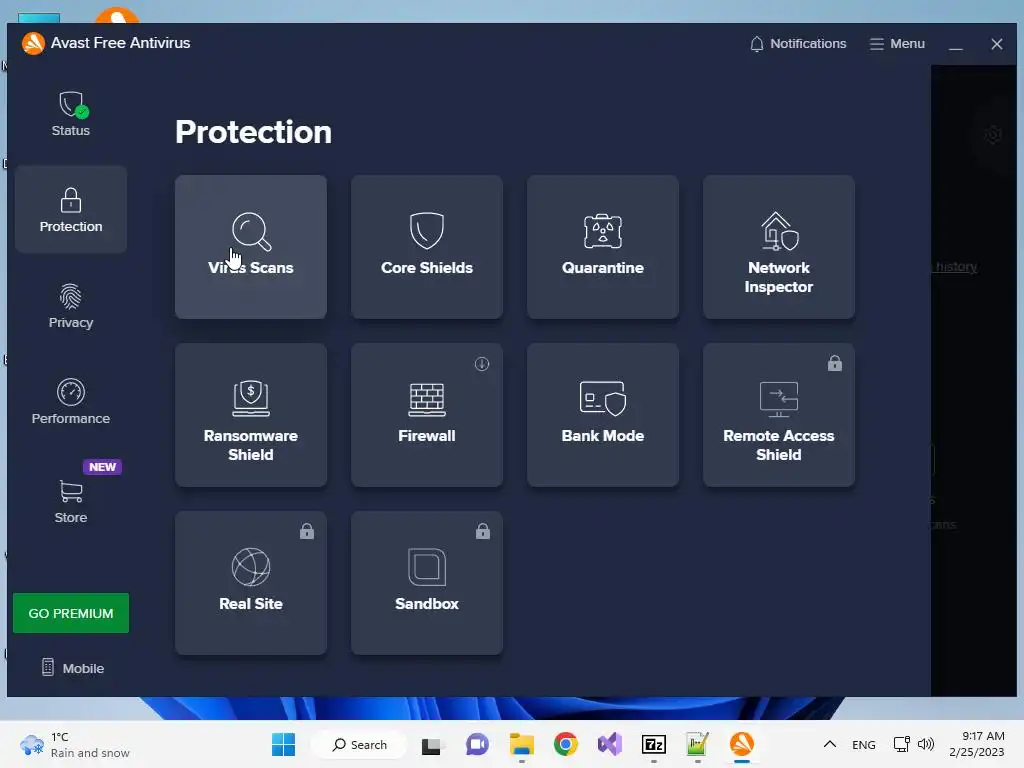
Task: Open Windows Start menu
Action: click(283, 744)
